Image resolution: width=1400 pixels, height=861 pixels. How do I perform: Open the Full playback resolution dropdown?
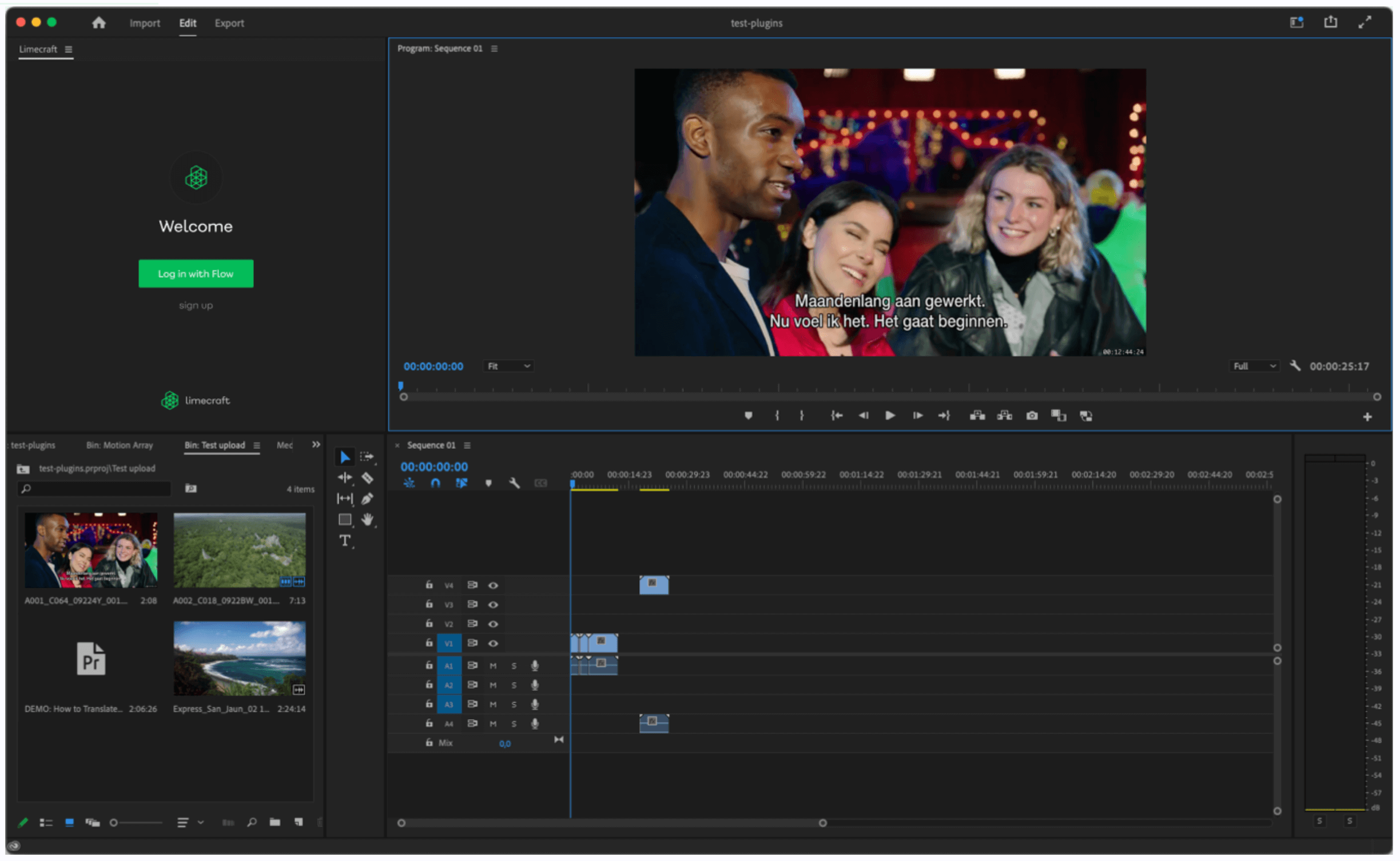(x=1254, y=366)
